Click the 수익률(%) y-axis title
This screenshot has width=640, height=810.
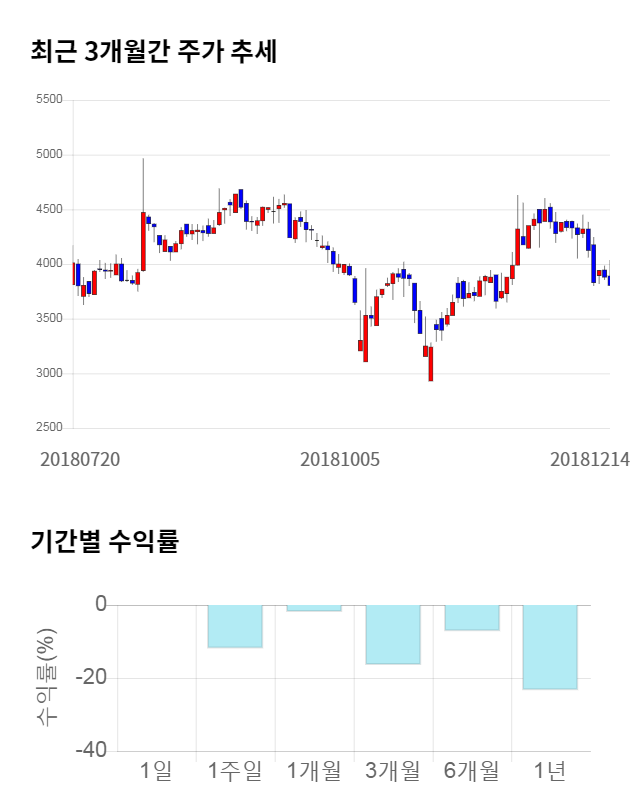(47, 677)
